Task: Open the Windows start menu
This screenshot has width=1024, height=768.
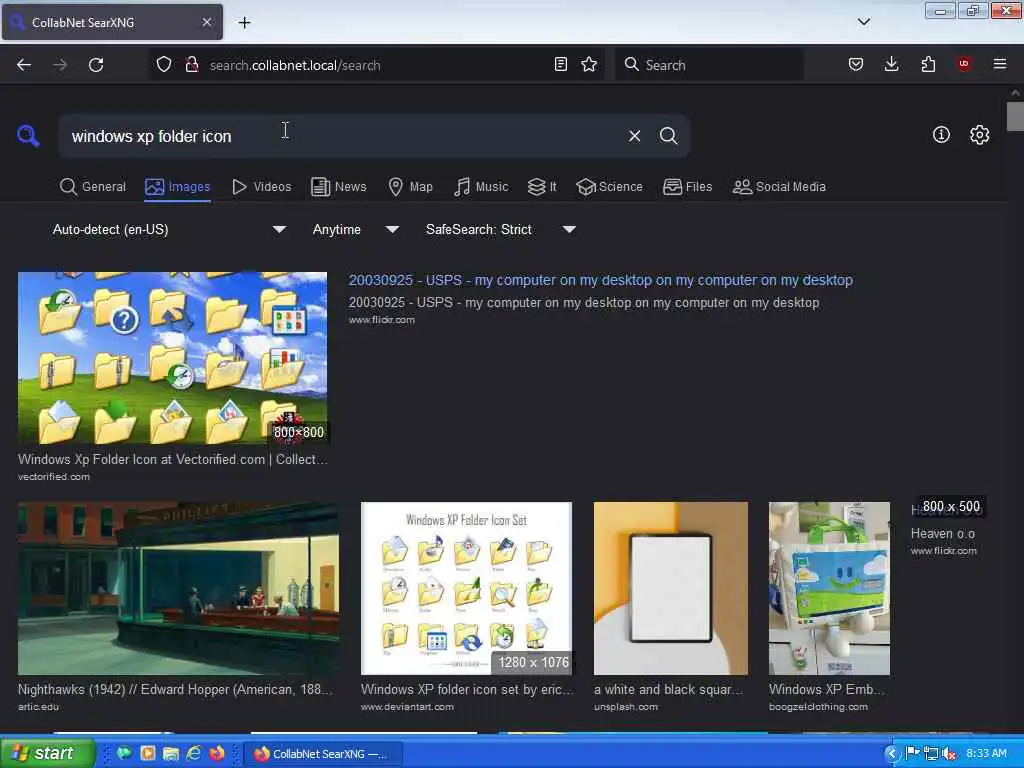Action: 46,753
